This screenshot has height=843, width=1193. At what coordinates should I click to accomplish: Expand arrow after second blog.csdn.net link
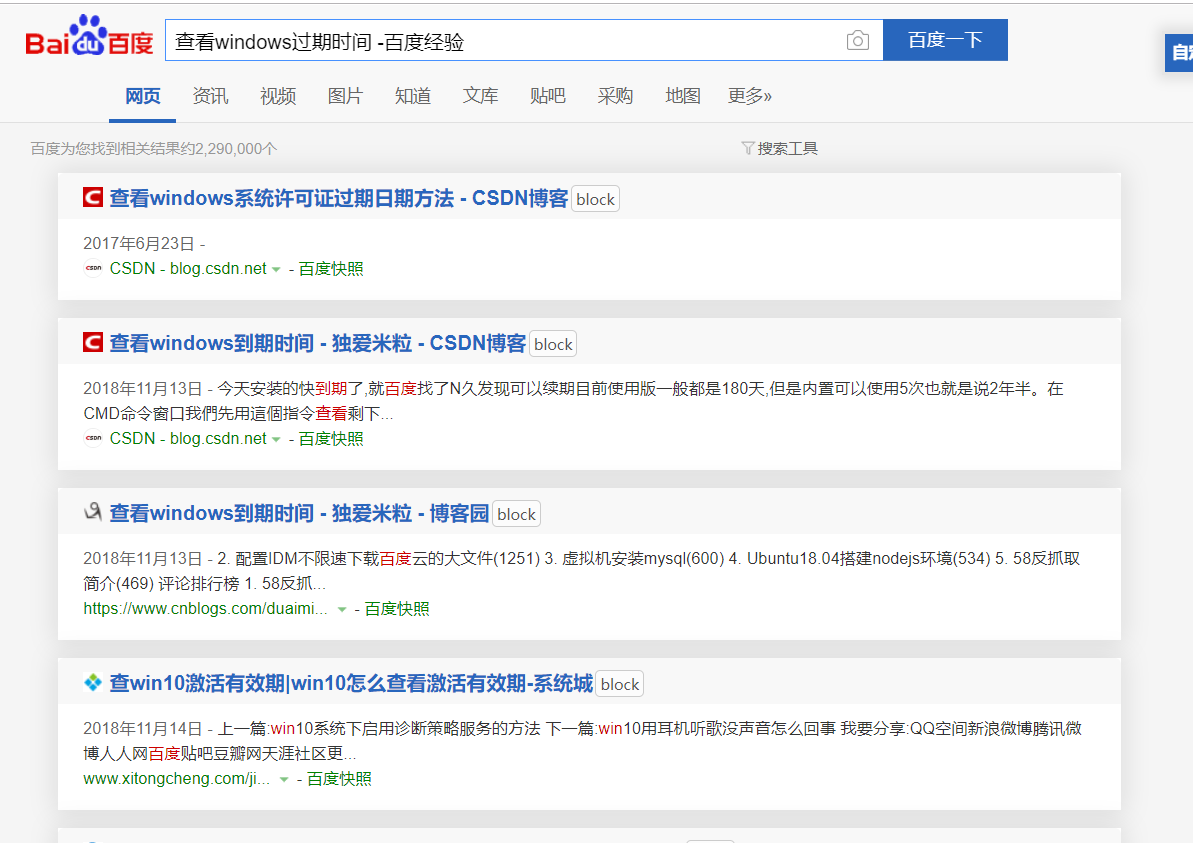tap(276, 439)
